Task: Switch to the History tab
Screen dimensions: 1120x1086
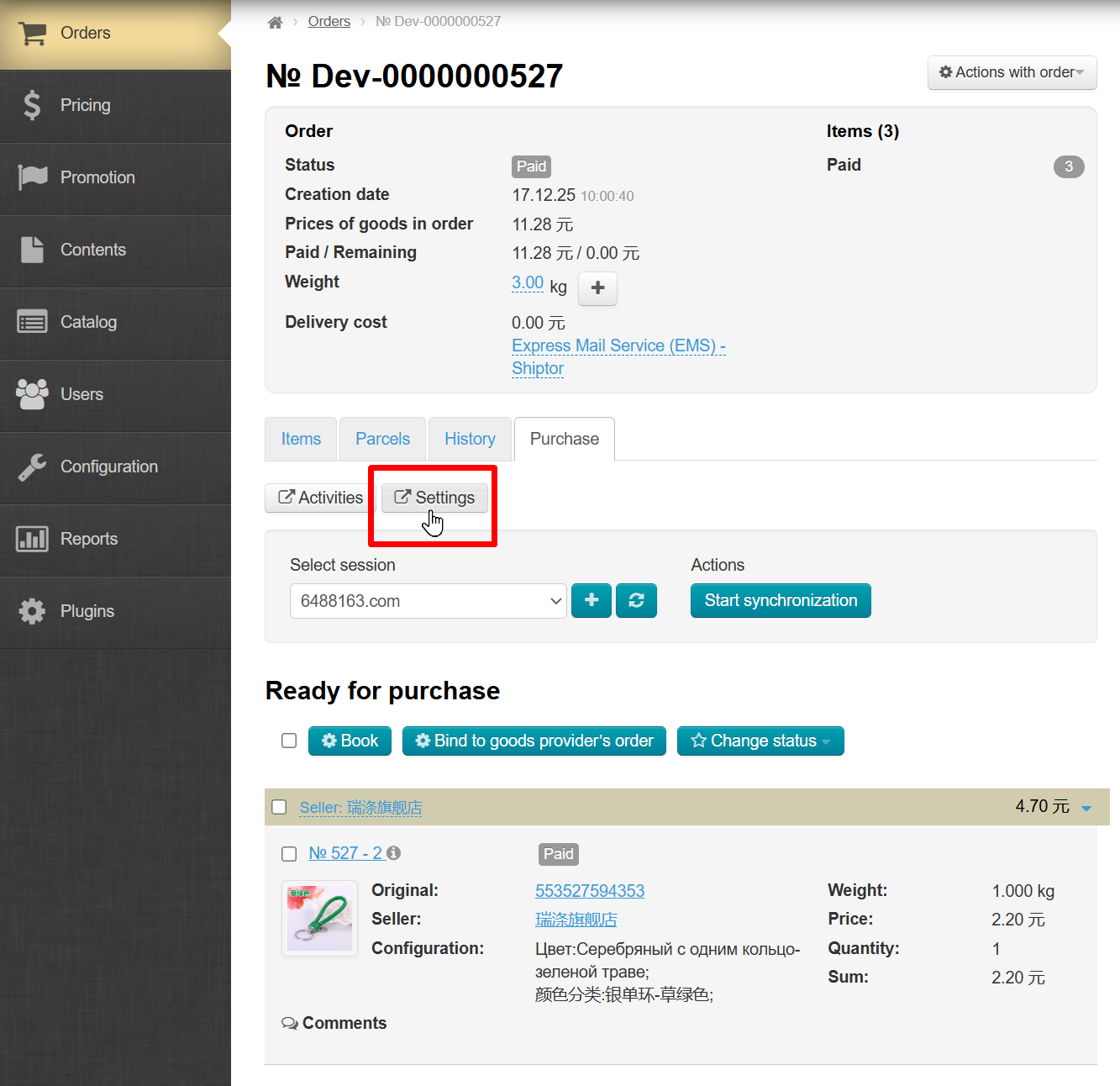Action: 470,439
